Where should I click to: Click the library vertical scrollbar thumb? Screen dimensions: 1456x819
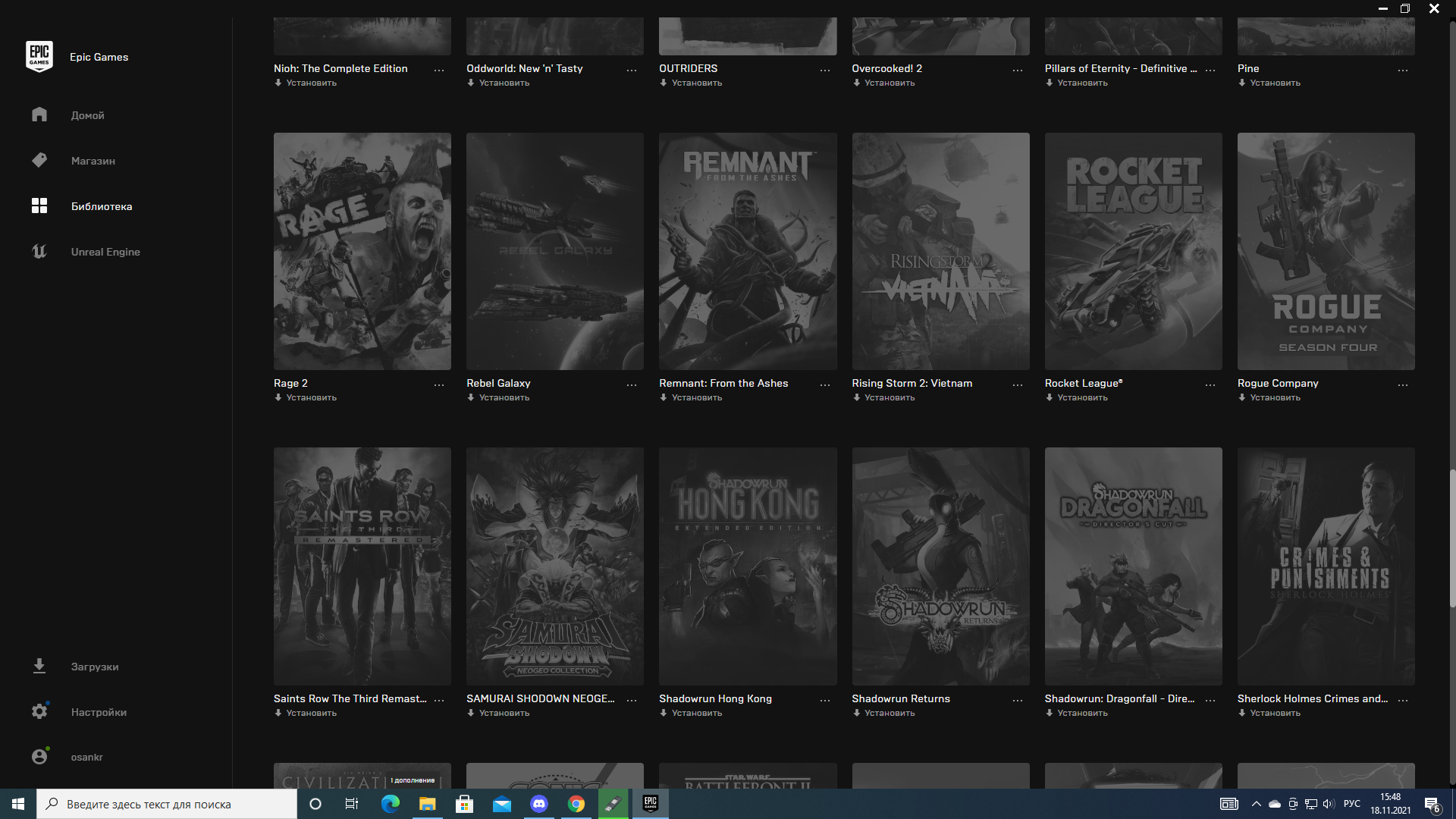click(x=1452, y=538)
